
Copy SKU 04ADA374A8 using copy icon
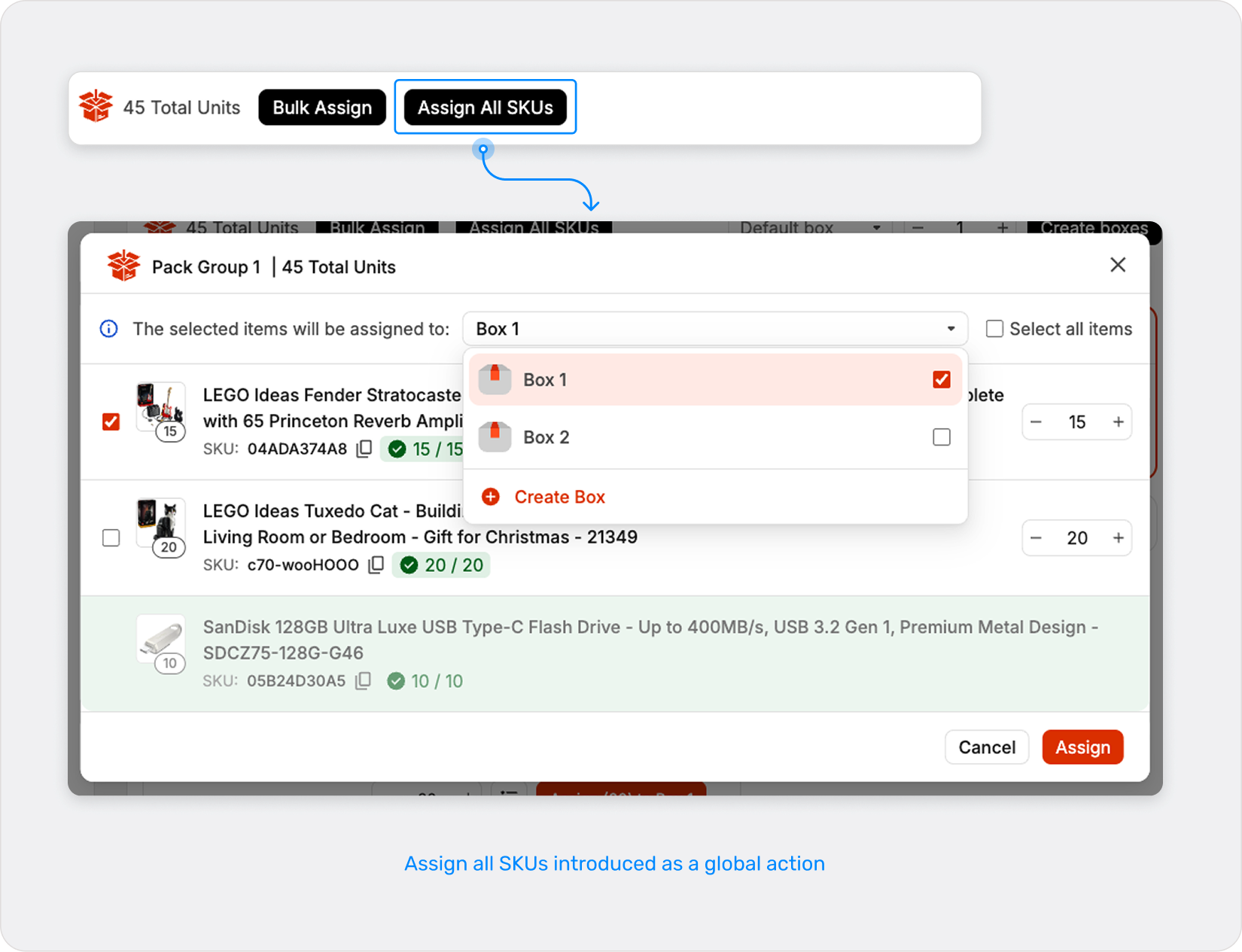(x=364, y=449)
